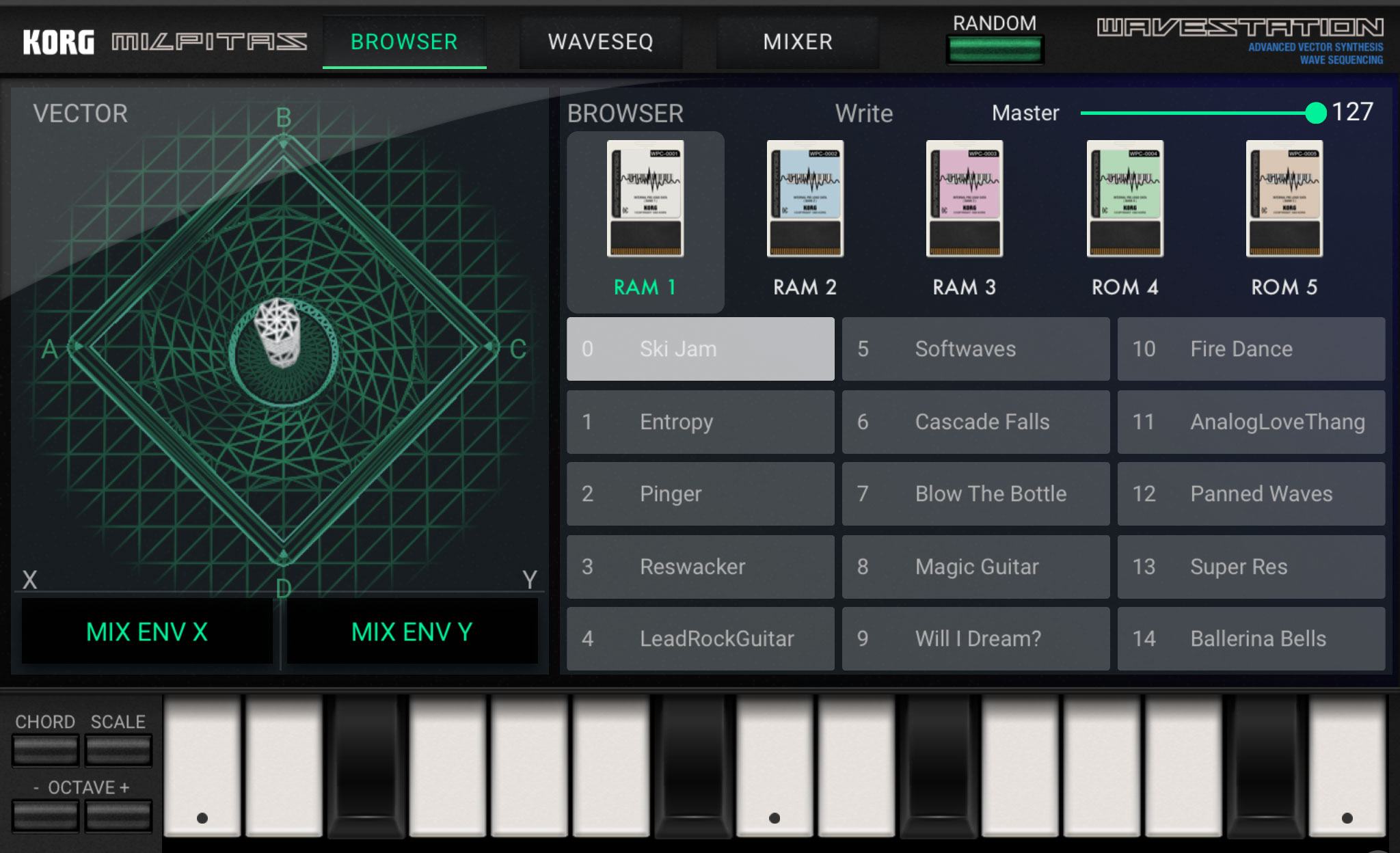Viewport: 1400px width, 853px height.
Task: Load preset 4 LeadRockGuitar
Action: point(701,638)
